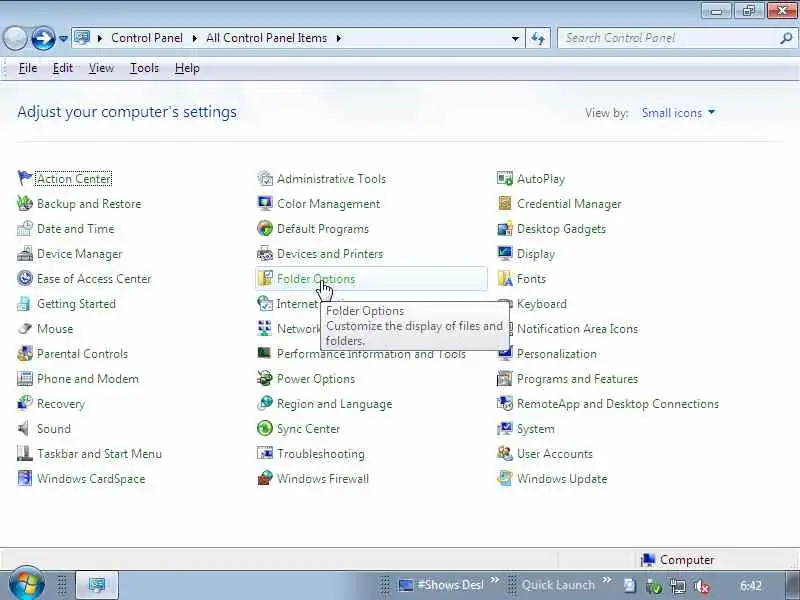
Task: Open the Devices and Printers icon
Action: [265, 253]
